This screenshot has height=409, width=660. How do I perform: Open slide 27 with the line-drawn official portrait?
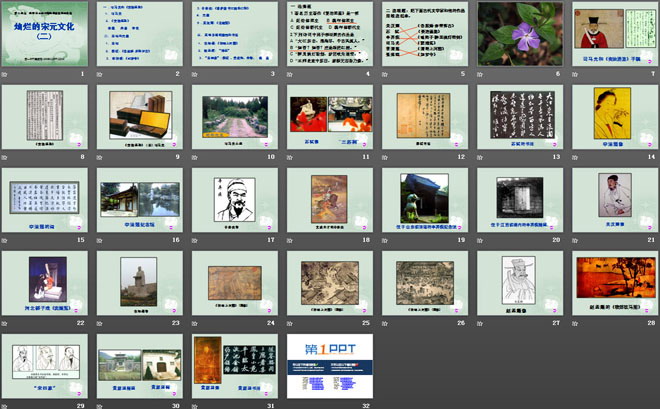pyautogui.click(x=519, y=282)
